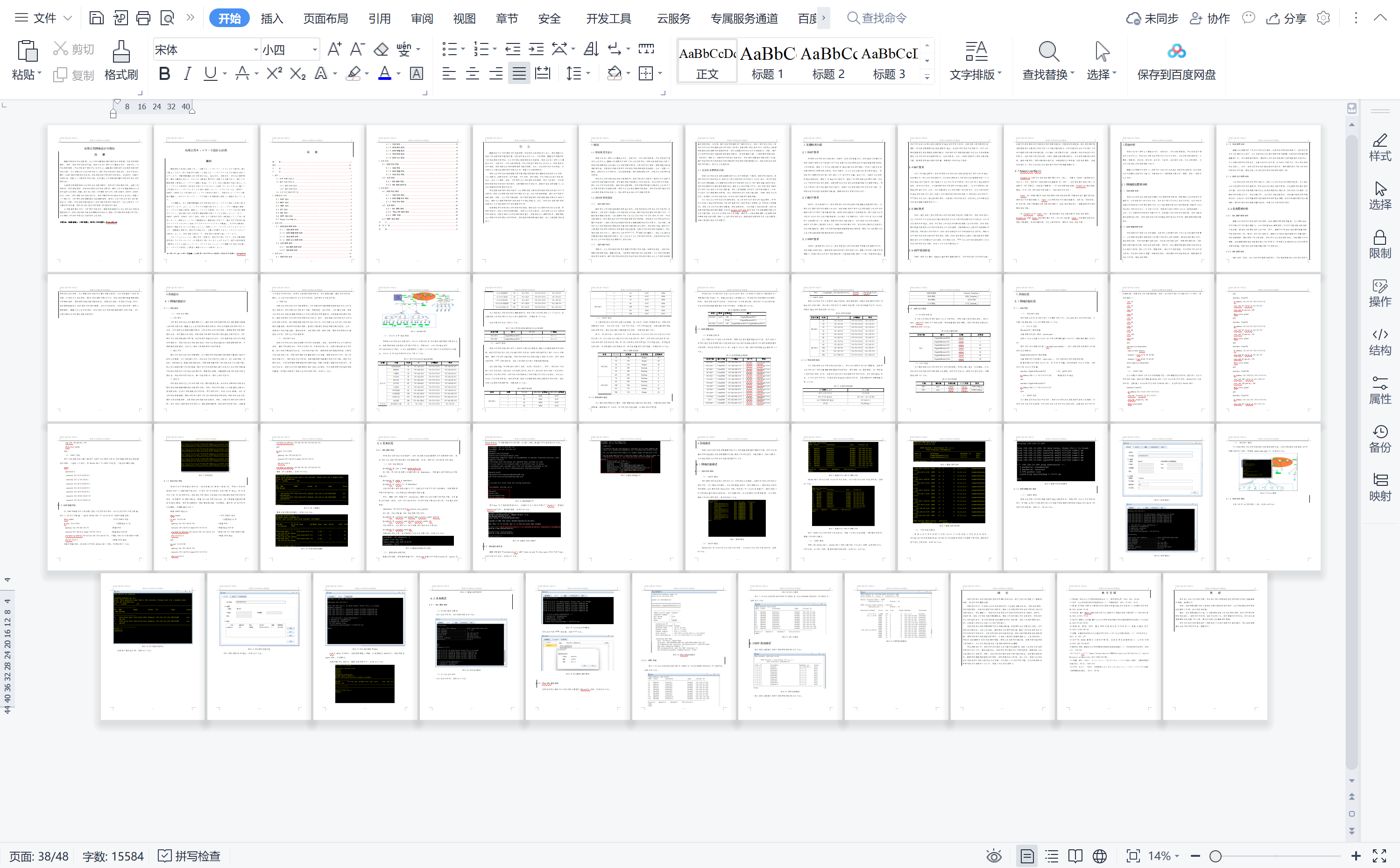Image resolution: width=1400 pixels, height=868 pixels.
Task: Open the Backup (备份) sidebar panel
Action: [x=1380, y=439]
